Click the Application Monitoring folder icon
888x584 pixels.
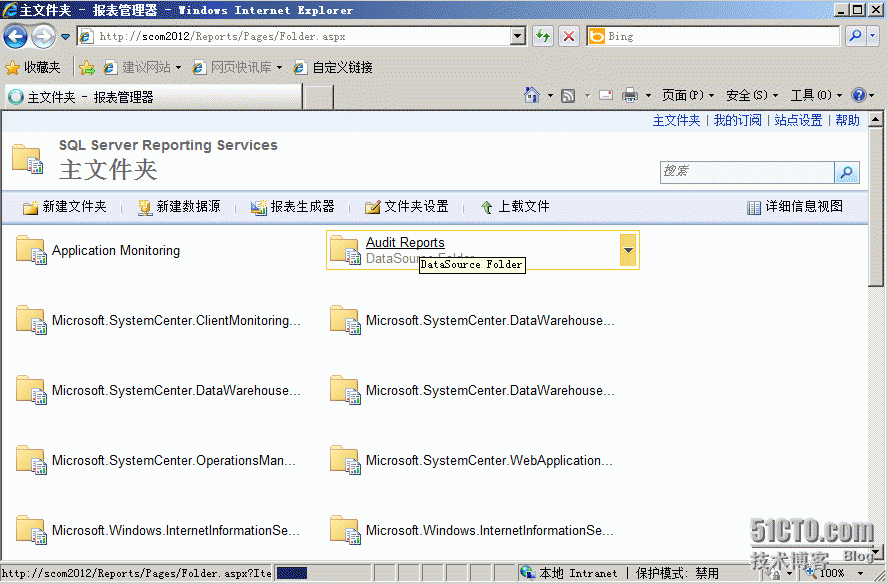click(x=31, y=250)
